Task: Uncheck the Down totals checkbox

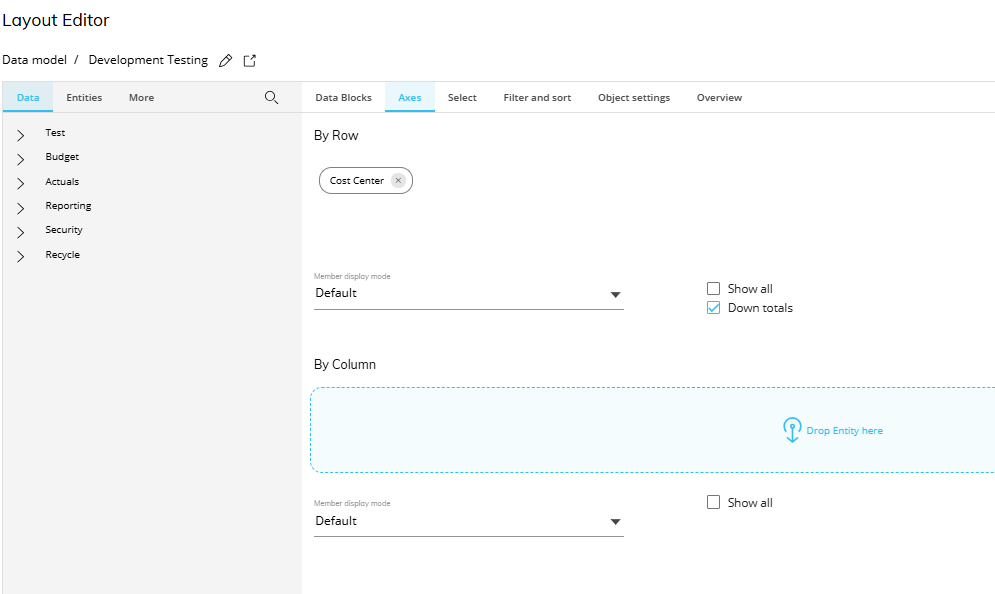Action: [x=714, y=308]
